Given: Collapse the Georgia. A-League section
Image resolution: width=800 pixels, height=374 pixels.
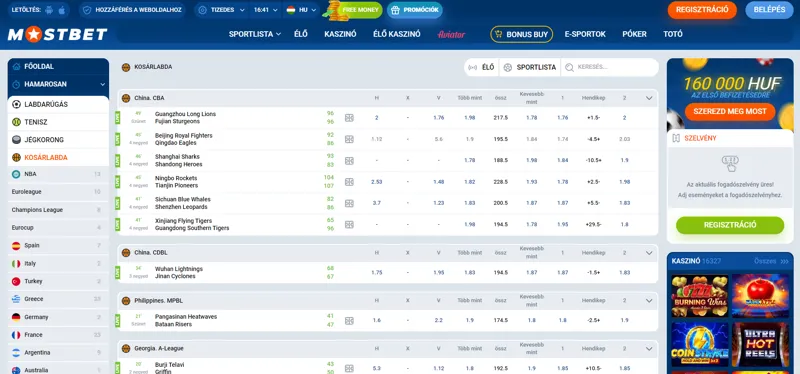Looking at the screenshot, I should (649, 348).
